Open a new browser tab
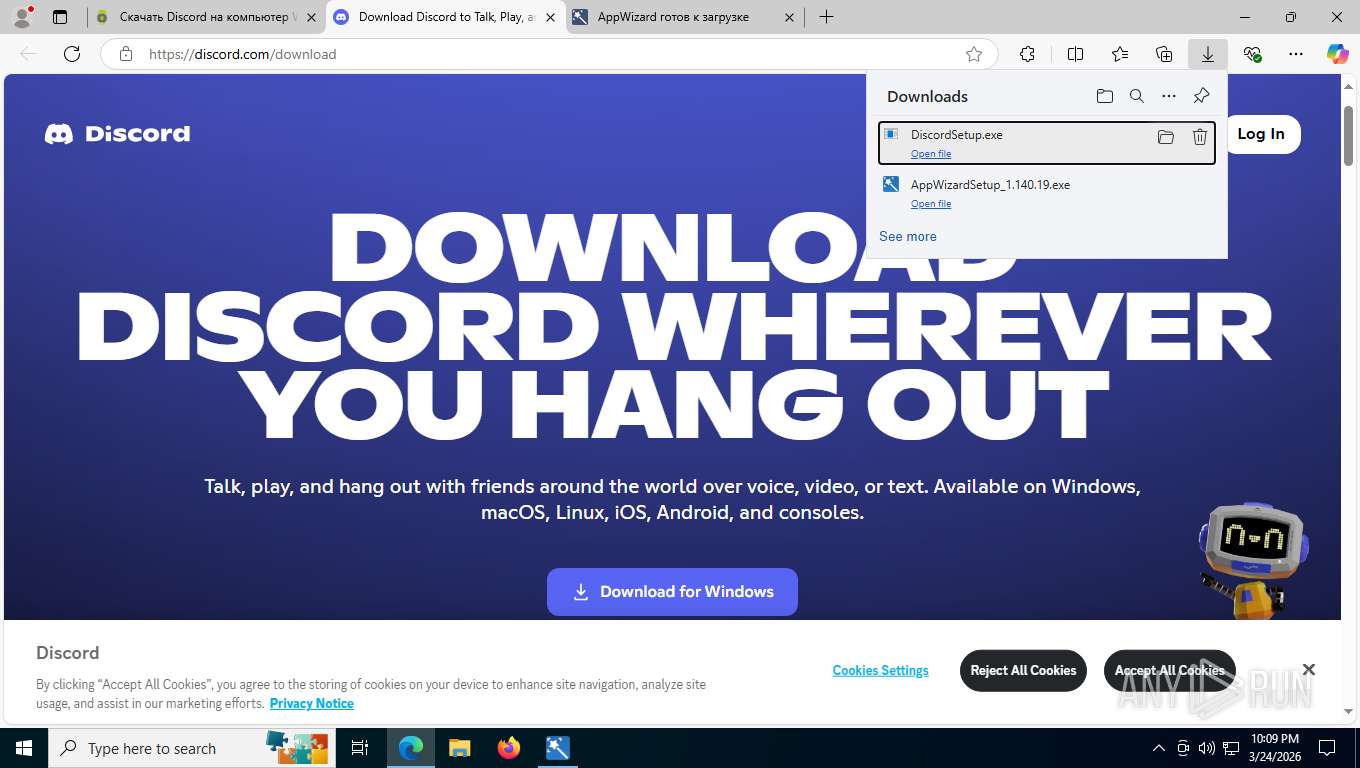This screenshot has height=768, width=1360. (x=826, y=17)
